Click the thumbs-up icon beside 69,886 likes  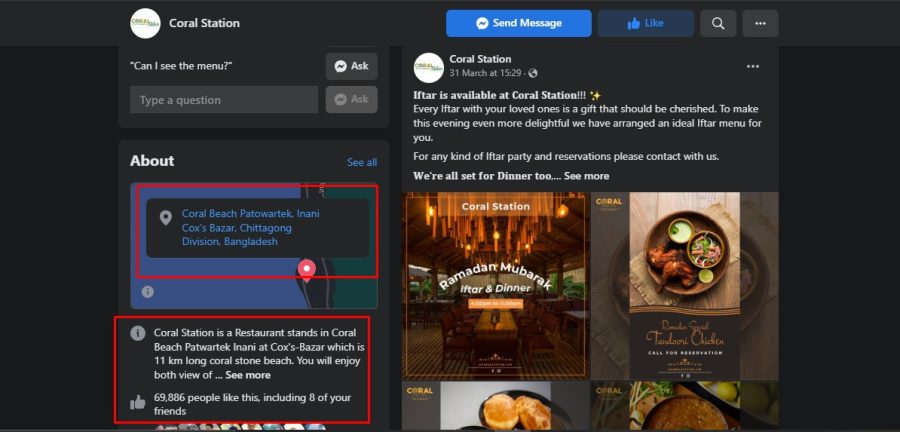pyautogui.click(x=138, y=402)
